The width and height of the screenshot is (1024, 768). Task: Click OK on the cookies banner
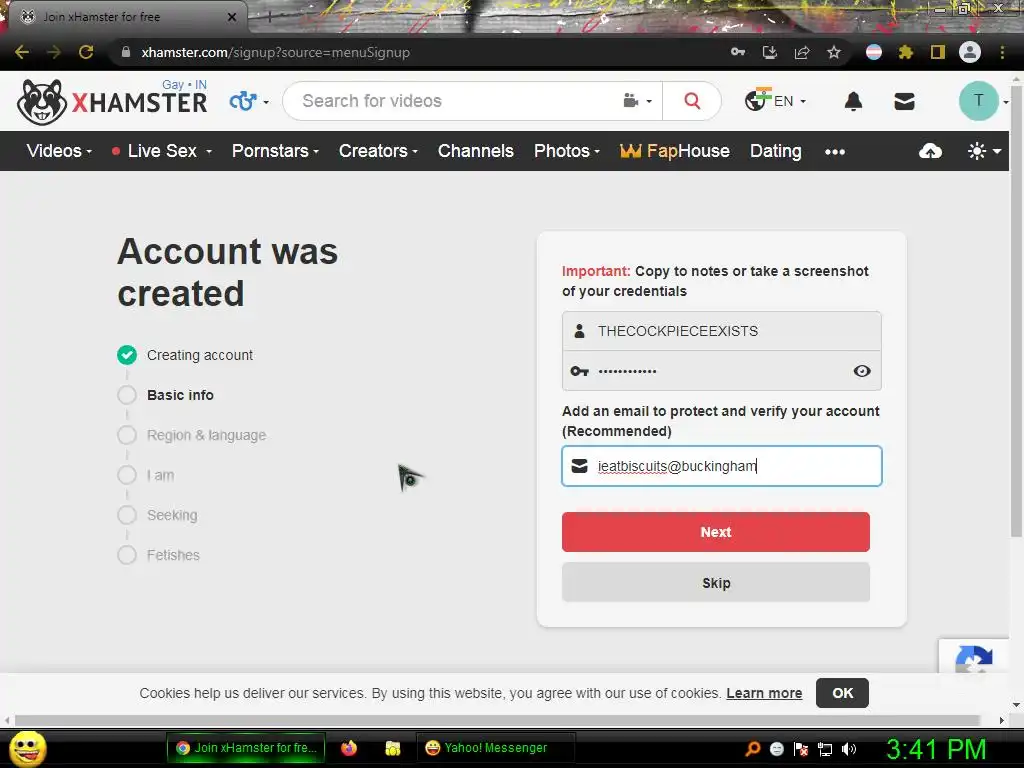coord(842,693)
